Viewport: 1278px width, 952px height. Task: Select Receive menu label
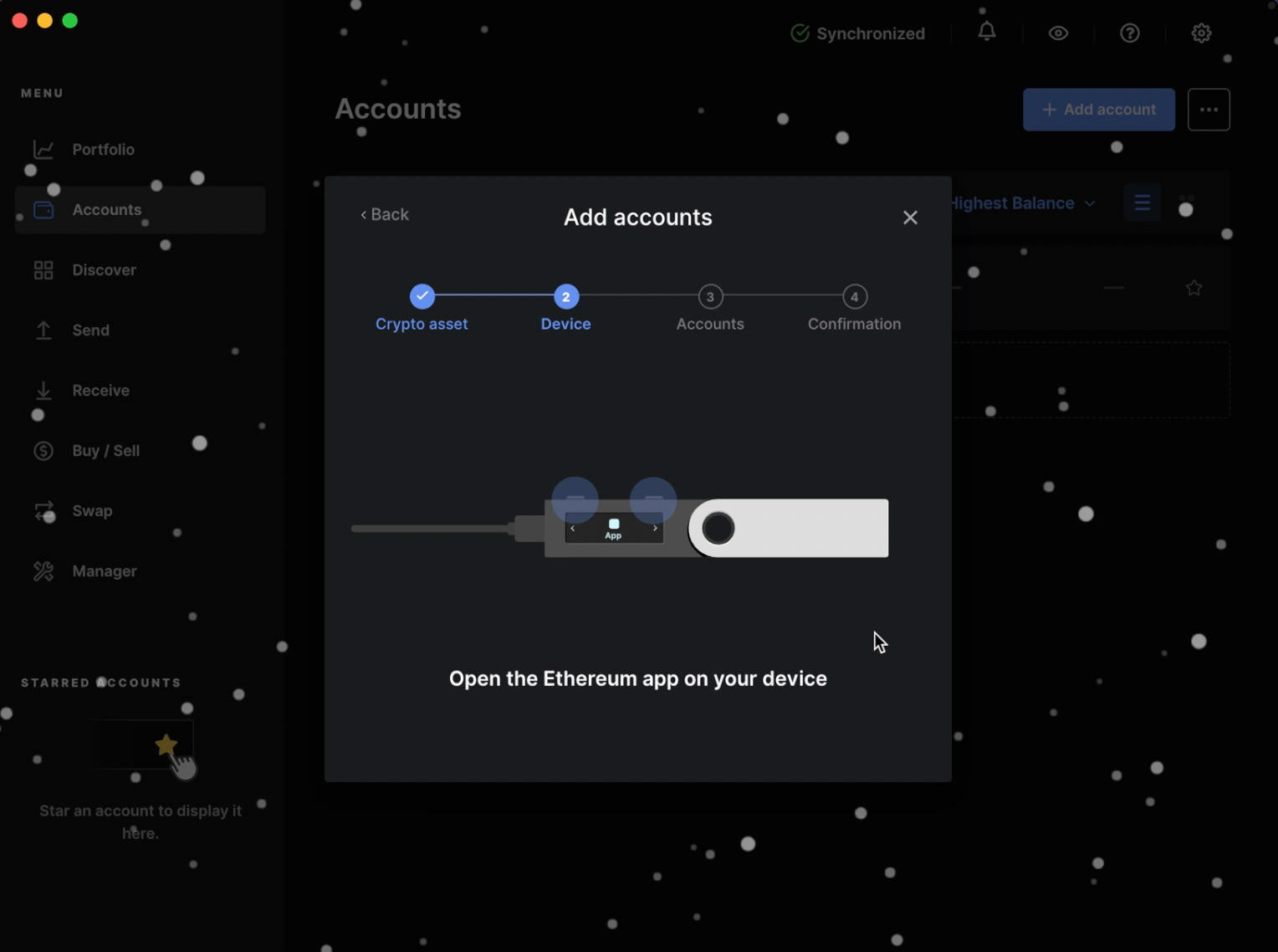point(101,391)
